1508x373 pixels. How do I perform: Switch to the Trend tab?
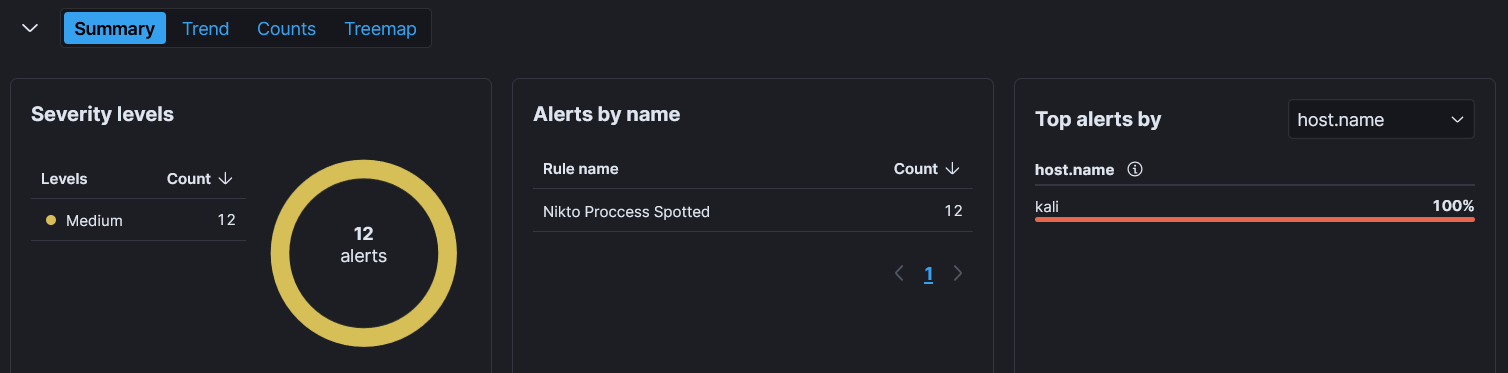point(205,28)
